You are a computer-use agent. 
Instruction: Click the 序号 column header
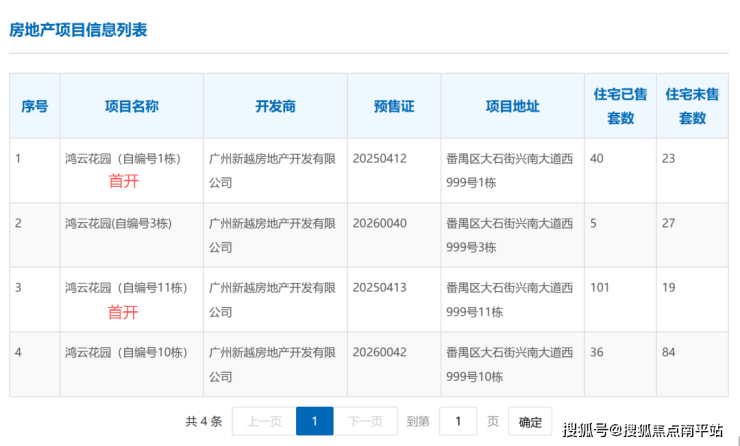35,106
